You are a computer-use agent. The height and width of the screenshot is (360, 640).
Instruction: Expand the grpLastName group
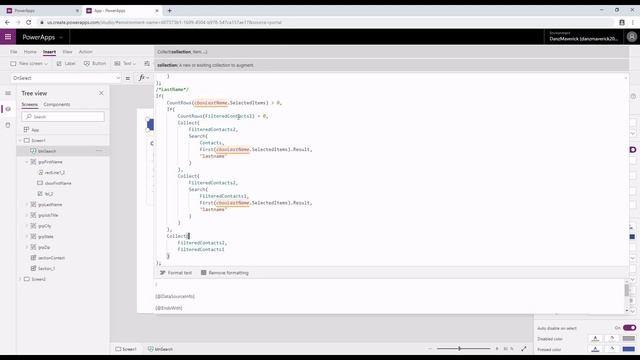pos(27,204)
